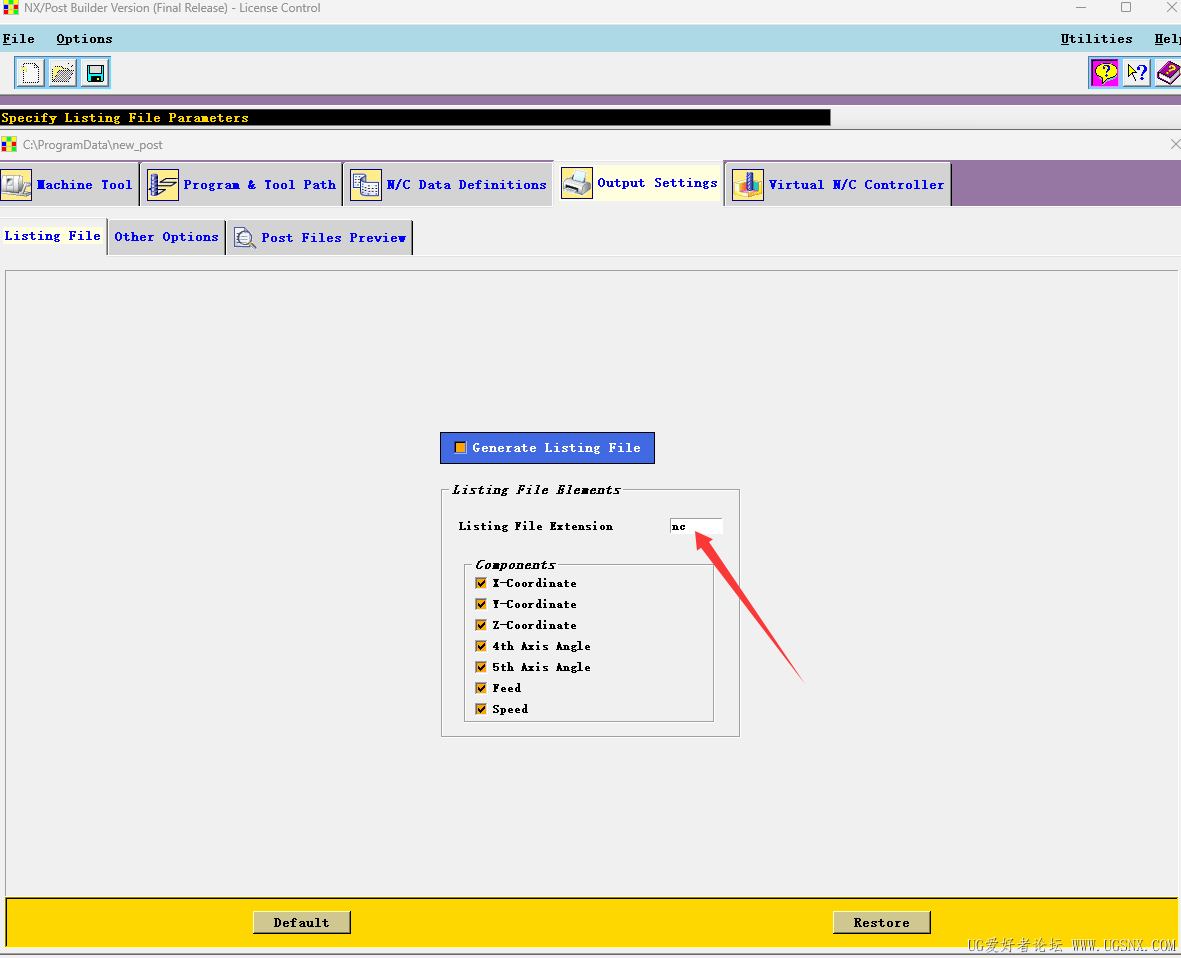Switch to N/C Data Definitions tab

[450, 185]
